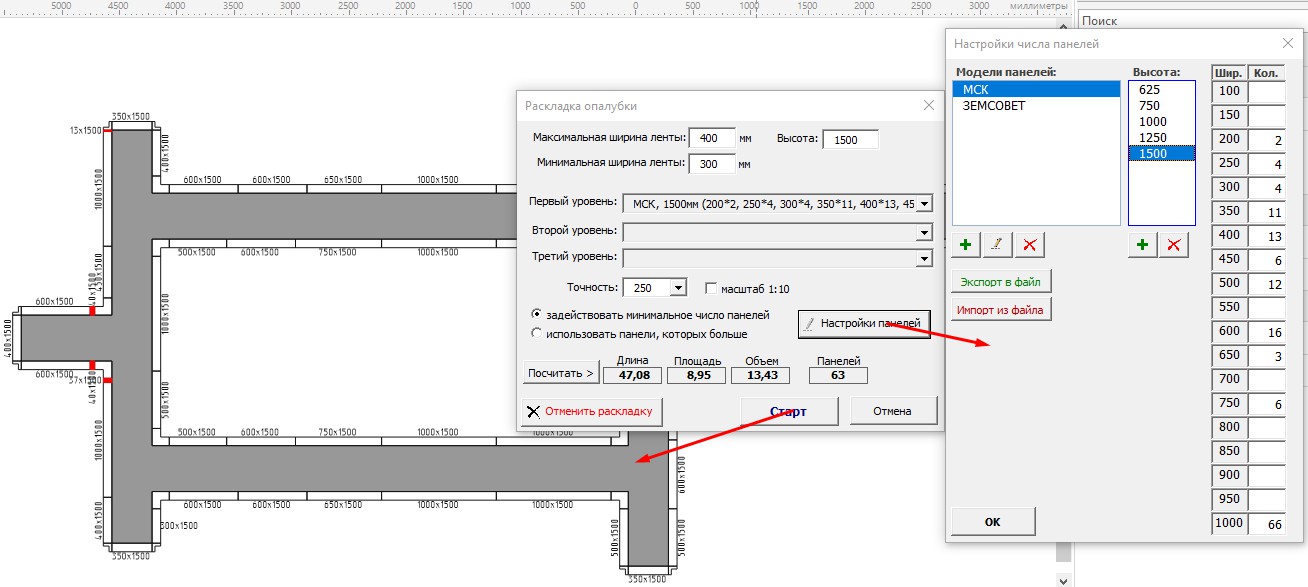Click quantity cell for width 200
The height and width of the screenshot is (587, 1308).
tap(1266, 140)
